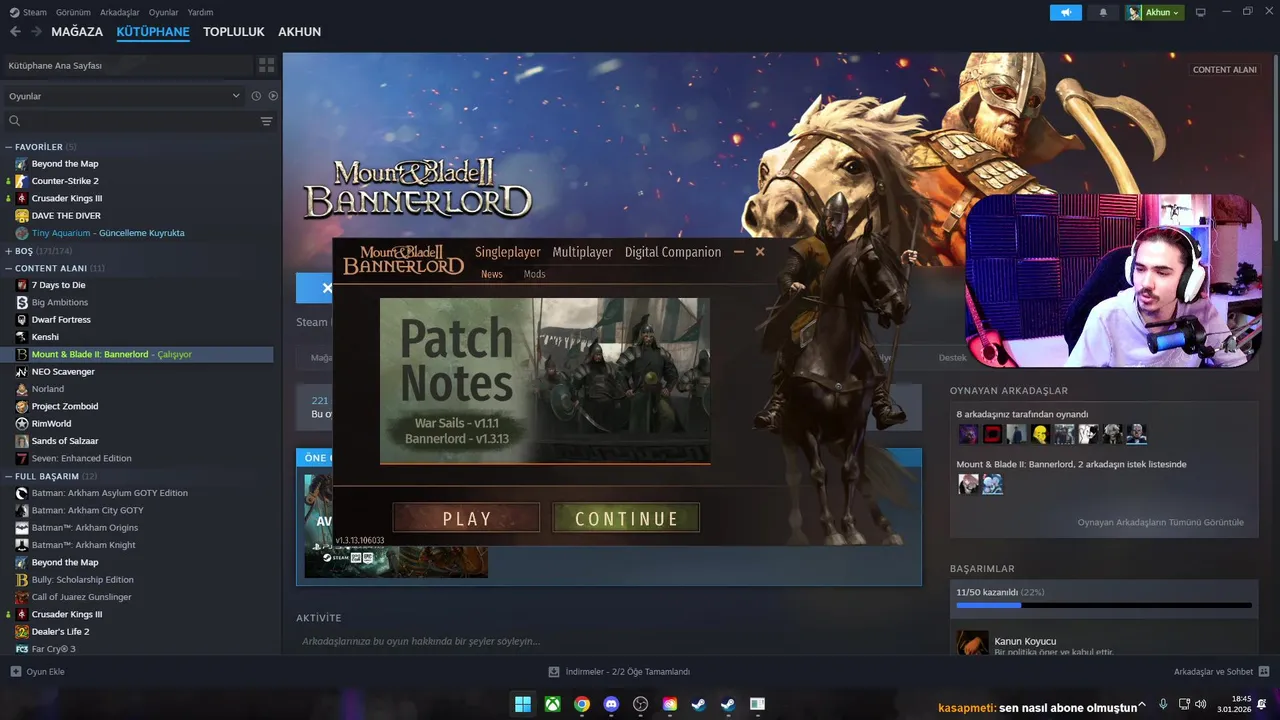View Oynayan Arkadaşların Tümünü Görüntüle link

[1161, 522]
